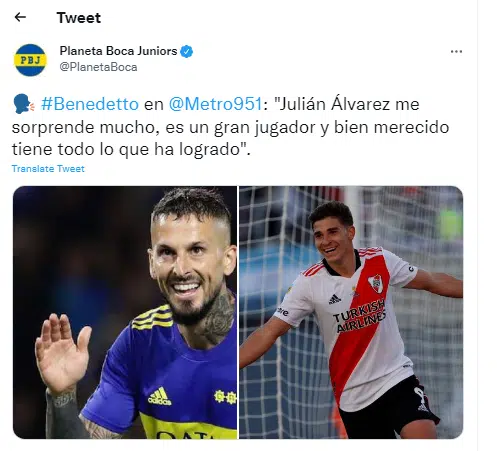Click Translate Tweet link
Image resolution: width=497 pixels, height=451 pixels.
(48, 169)
